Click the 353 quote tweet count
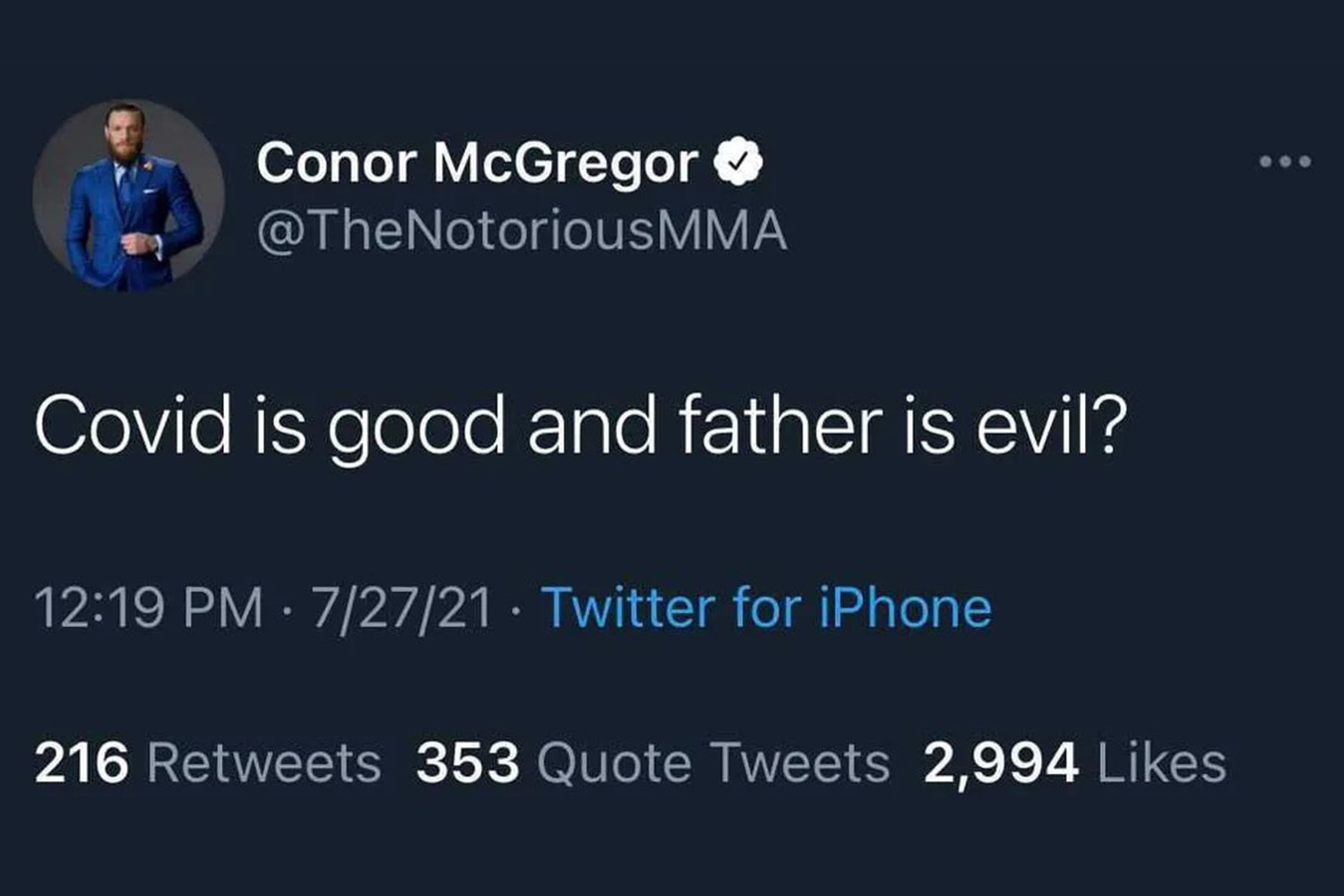The width and height of the screenshot is (1344, 896). tap(468, 763)
